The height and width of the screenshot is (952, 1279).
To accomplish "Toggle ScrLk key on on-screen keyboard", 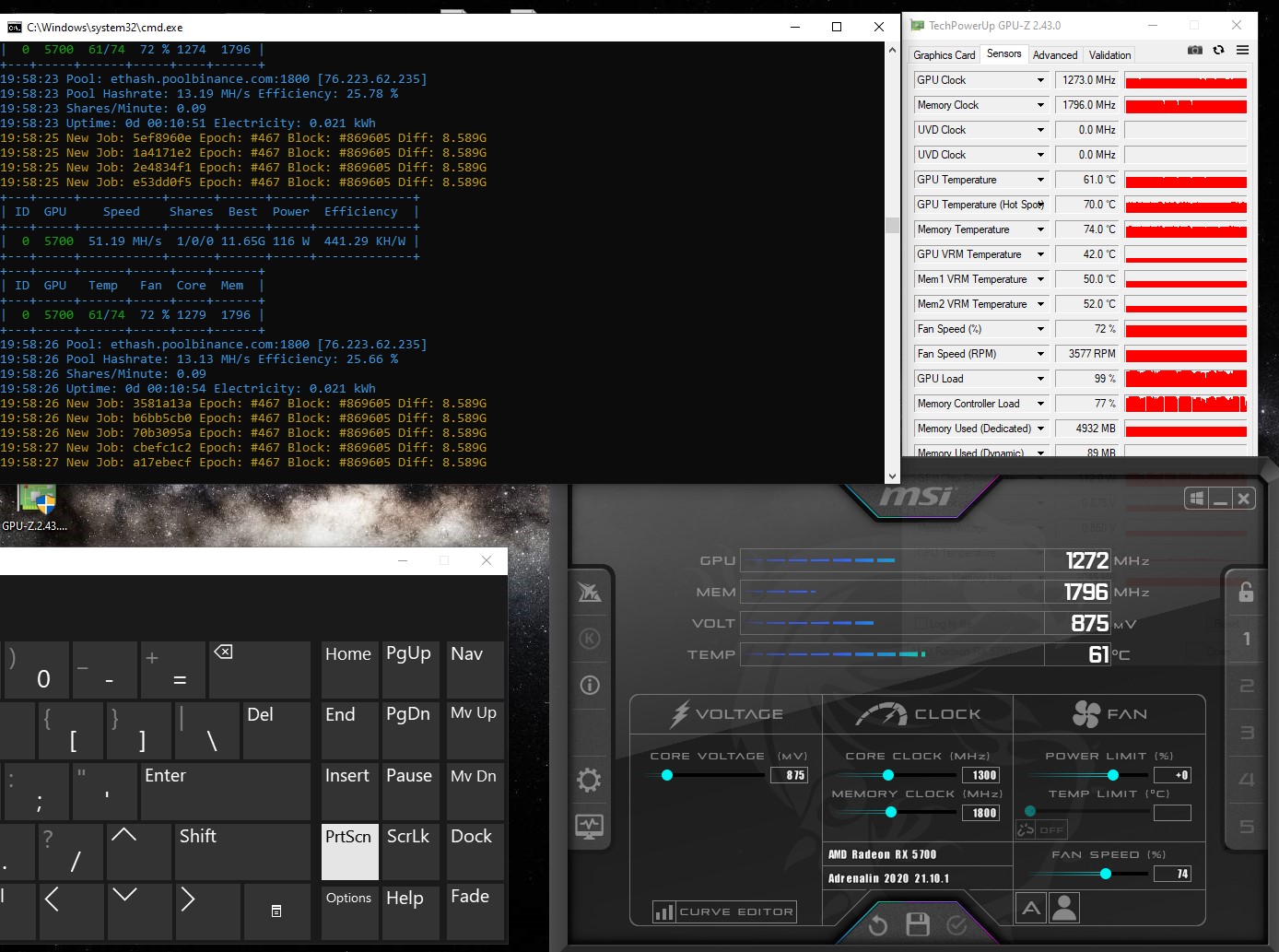I will tap(410, 852).
